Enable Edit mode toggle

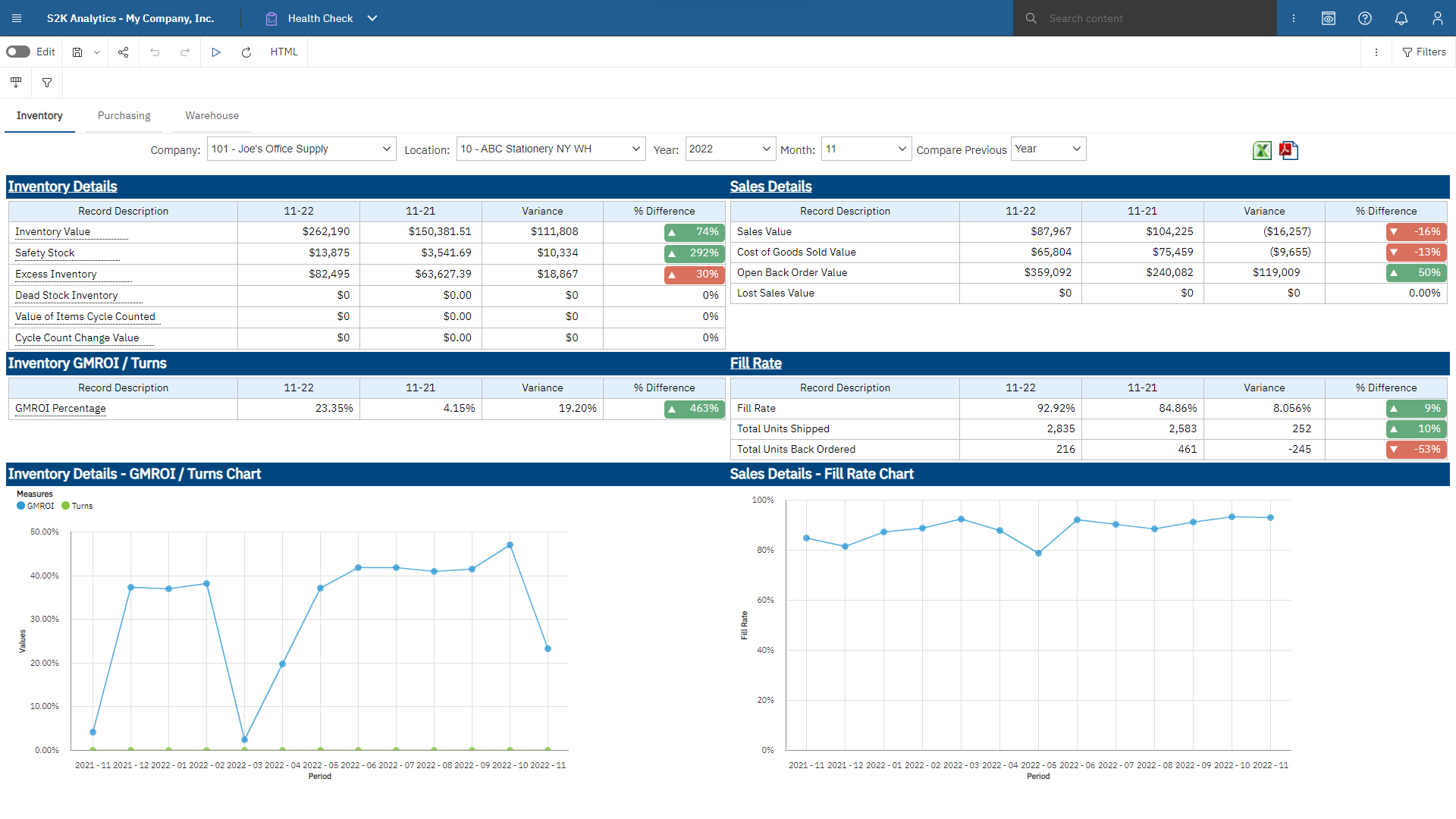pos(17,52)
